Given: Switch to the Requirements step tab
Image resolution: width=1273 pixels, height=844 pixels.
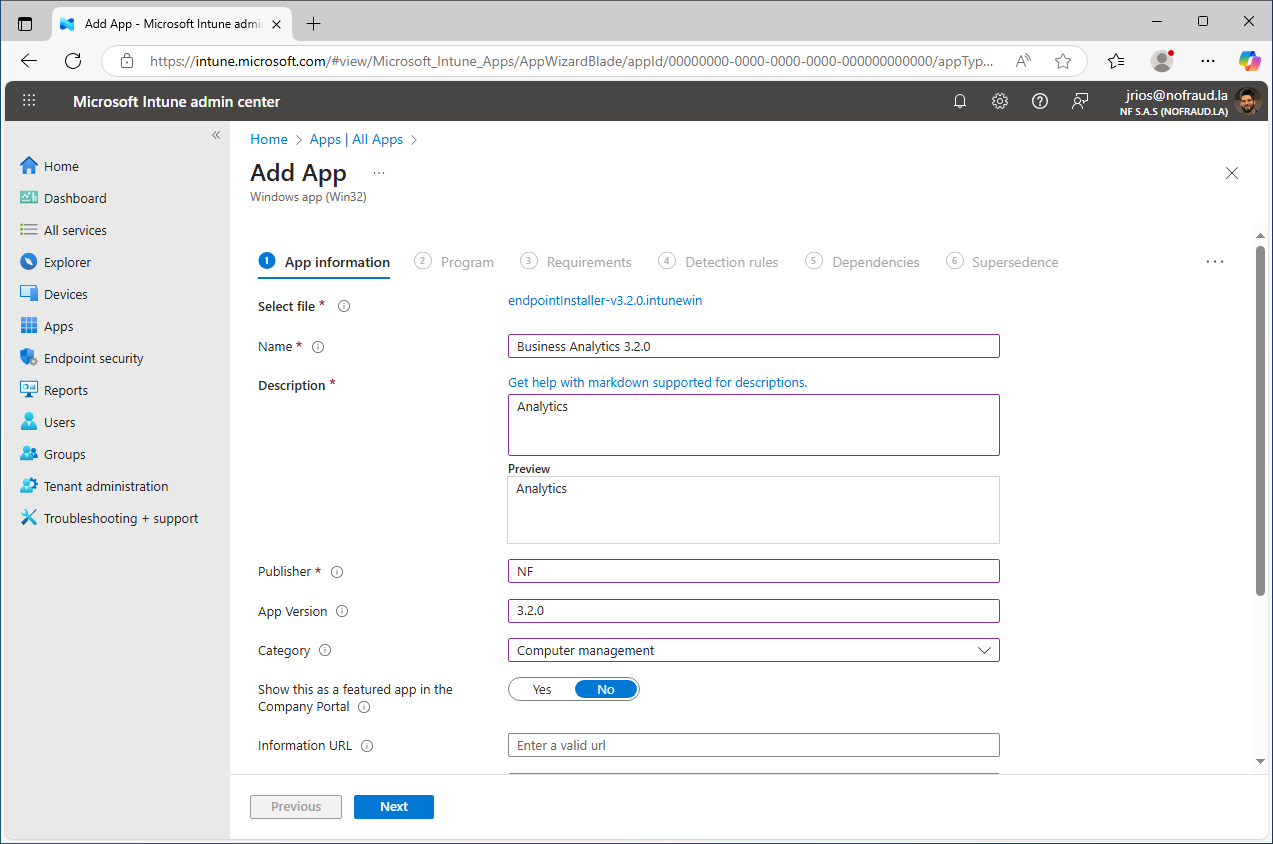Looking at the screenshot, I should (576, 262).
